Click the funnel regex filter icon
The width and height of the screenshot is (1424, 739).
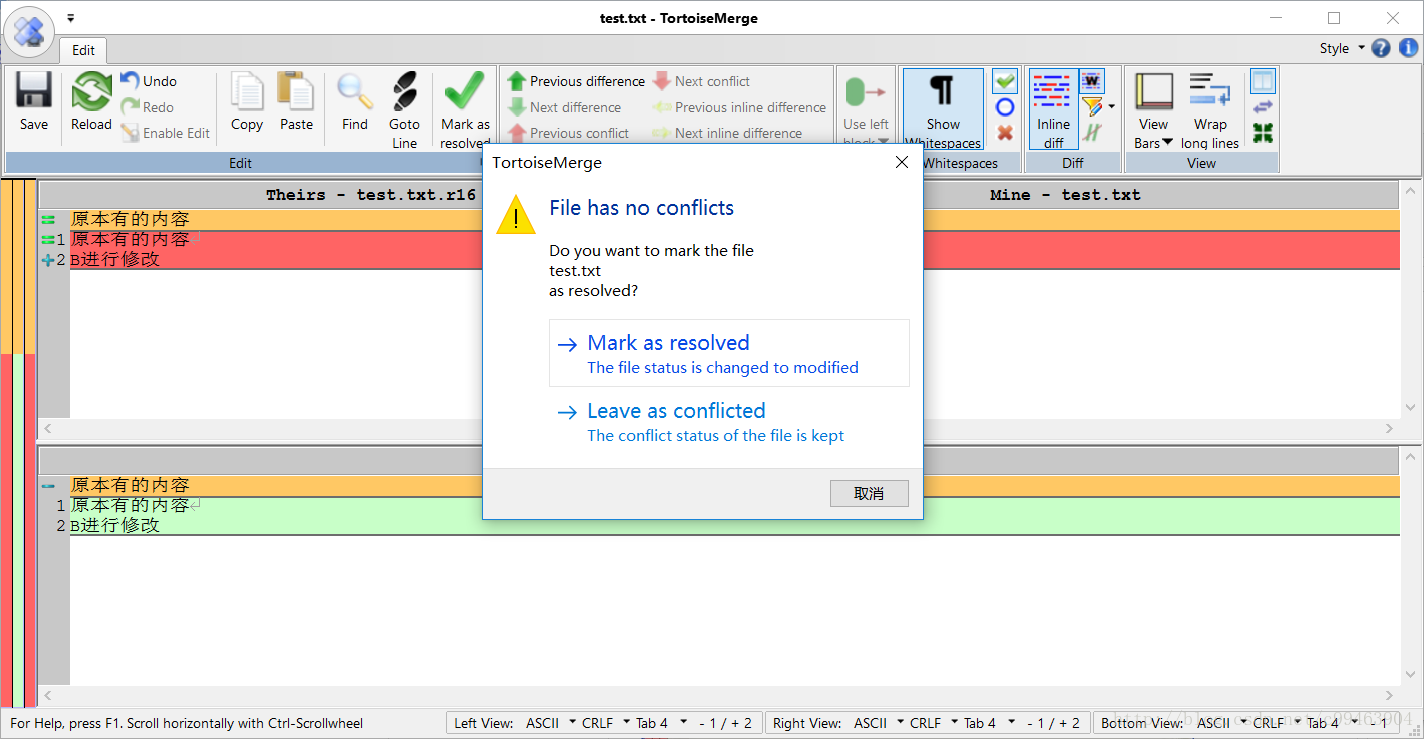(1092, 107)
